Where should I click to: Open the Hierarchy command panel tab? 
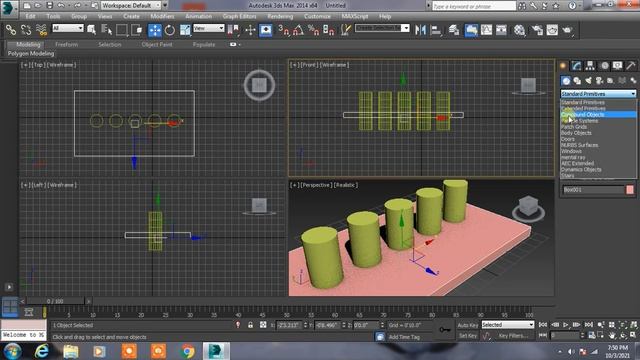[590, 65]
